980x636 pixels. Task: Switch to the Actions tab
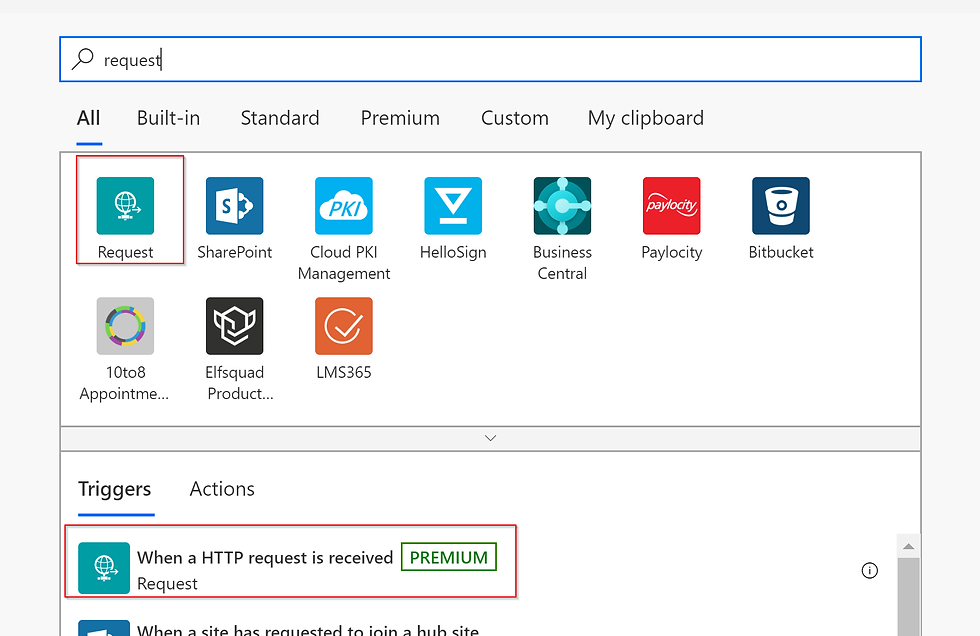(222, 489)
